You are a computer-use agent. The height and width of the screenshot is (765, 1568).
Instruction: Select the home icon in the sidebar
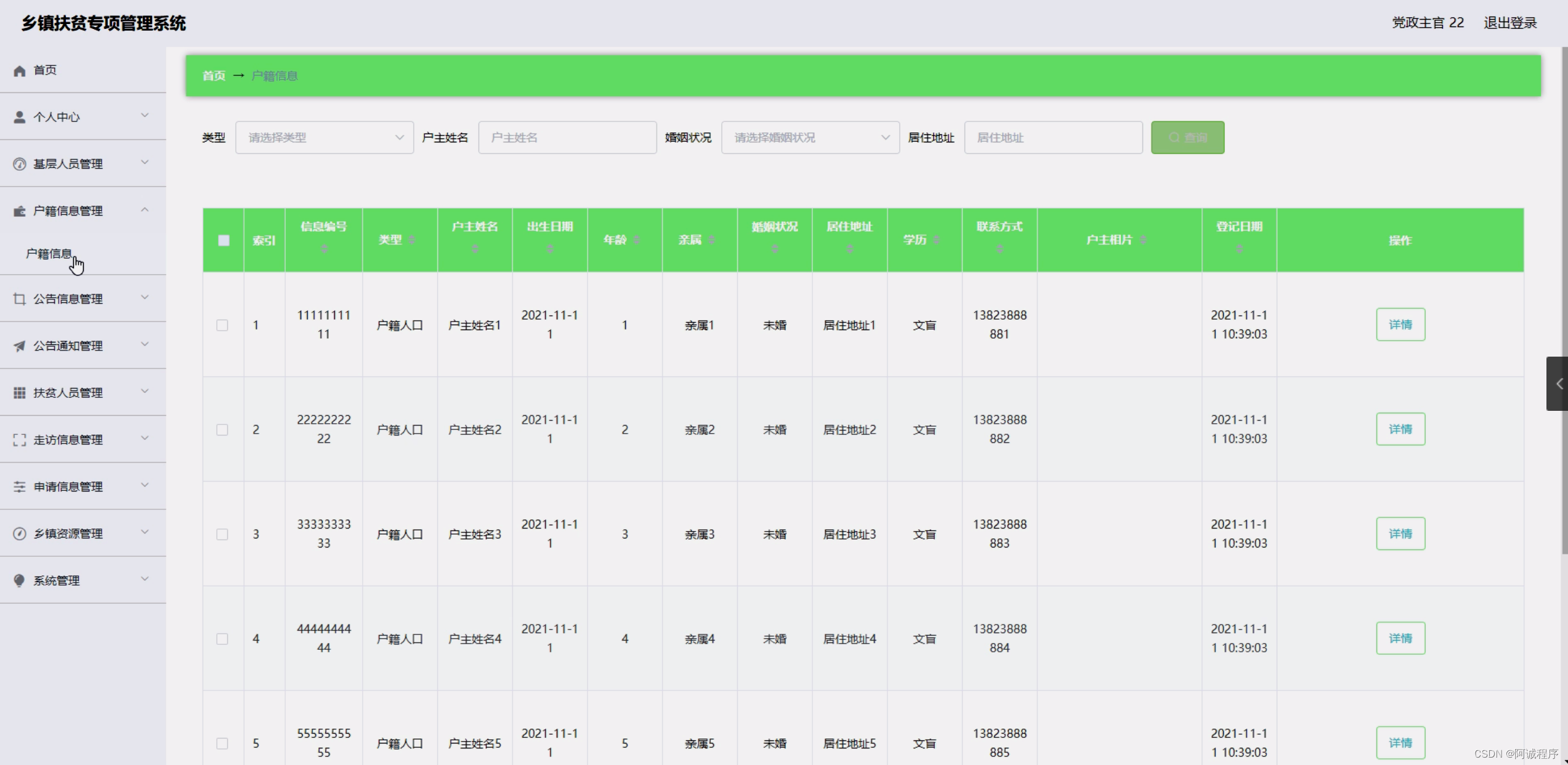(18, 70)
